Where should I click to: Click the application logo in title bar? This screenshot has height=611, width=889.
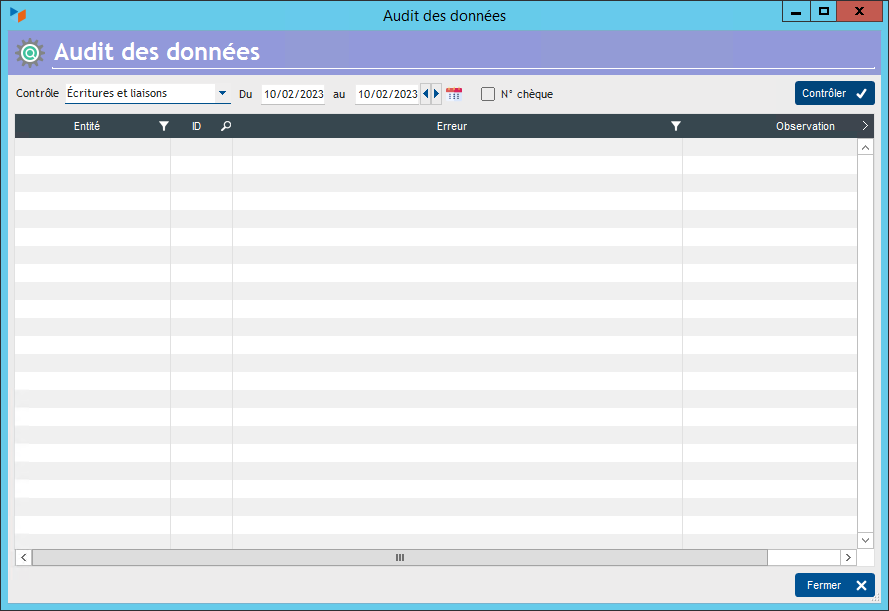tap(18, 15)
